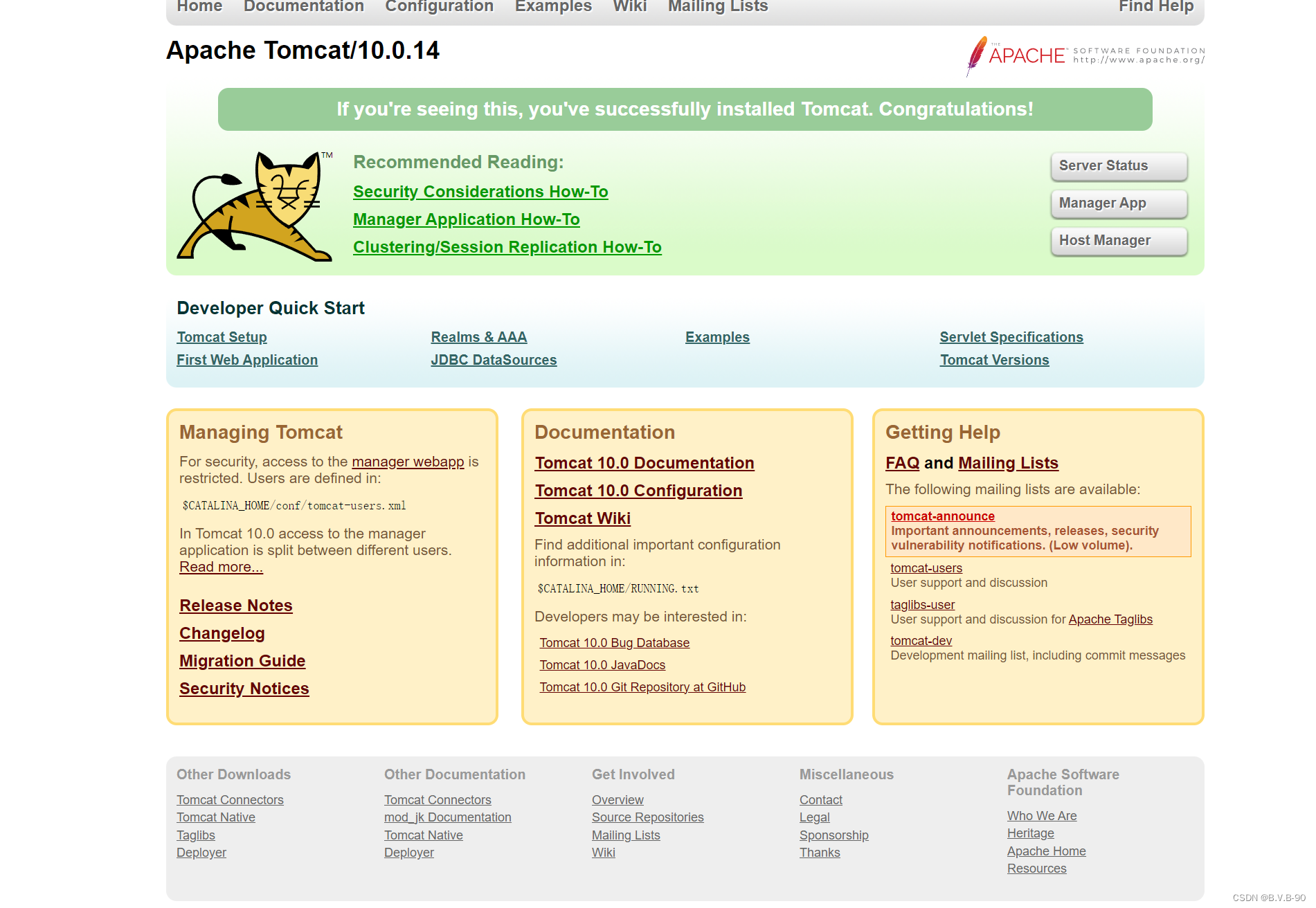
Task: Open tomcat-users mailing list link
Action: [x=926, y=568]
